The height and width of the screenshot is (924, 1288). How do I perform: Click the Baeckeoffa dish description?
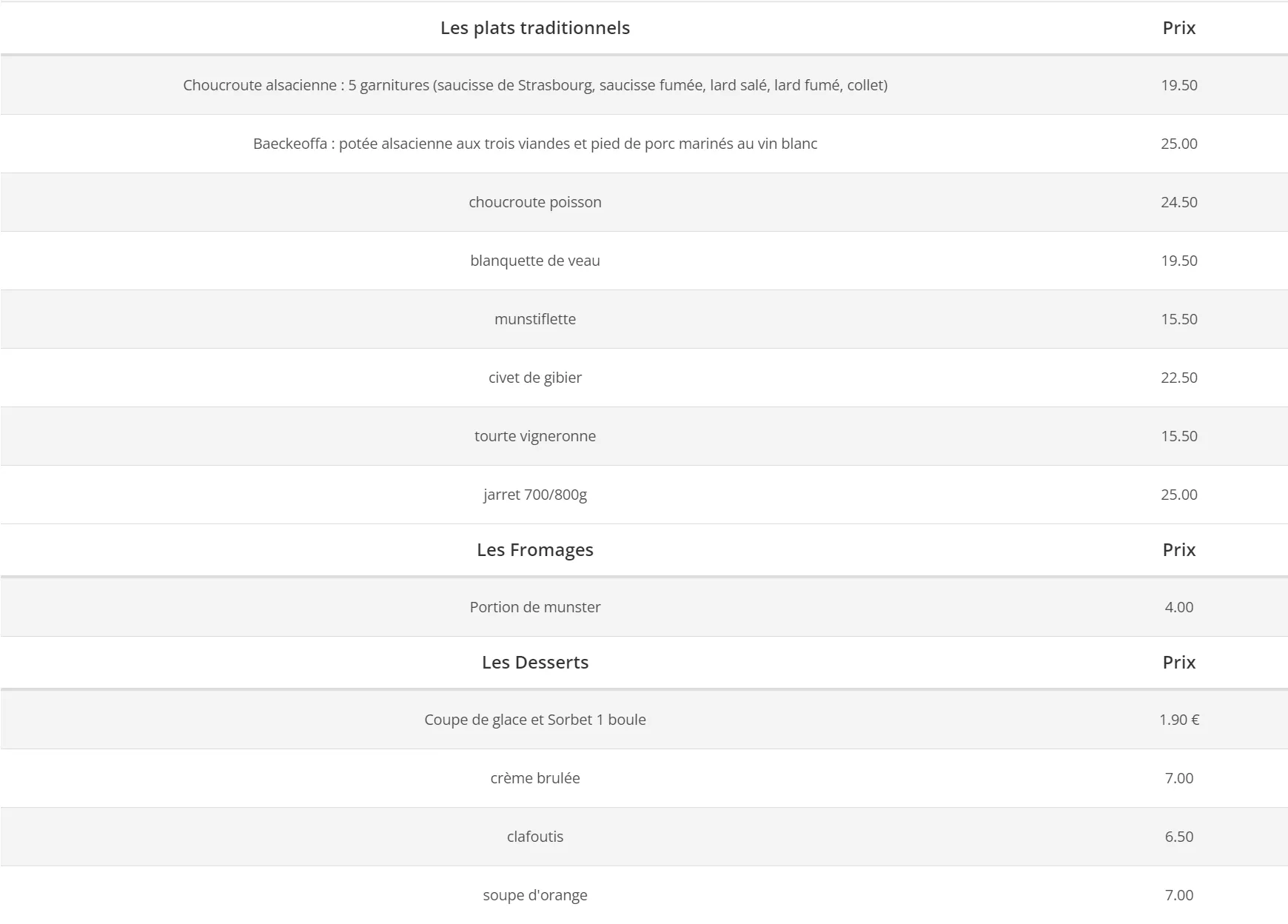534,144
